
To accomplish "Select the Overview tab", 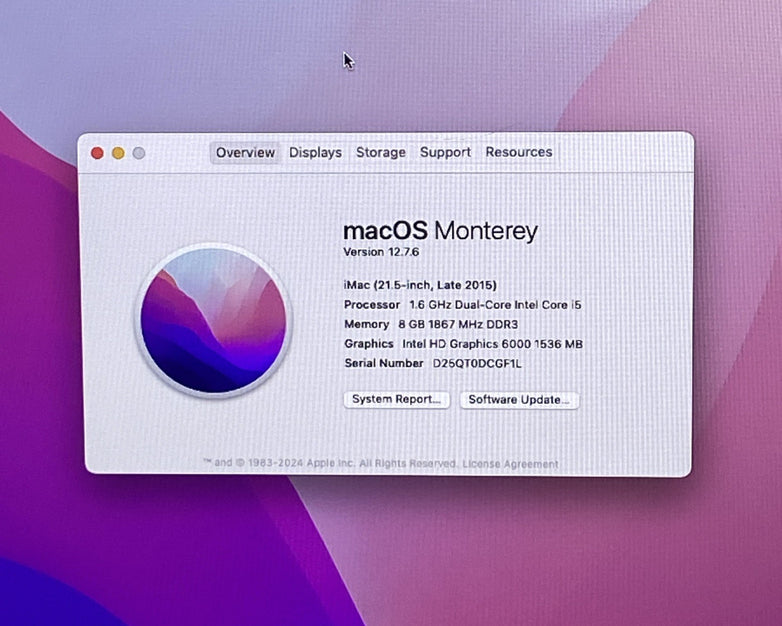I will click(x=245, y=153).
